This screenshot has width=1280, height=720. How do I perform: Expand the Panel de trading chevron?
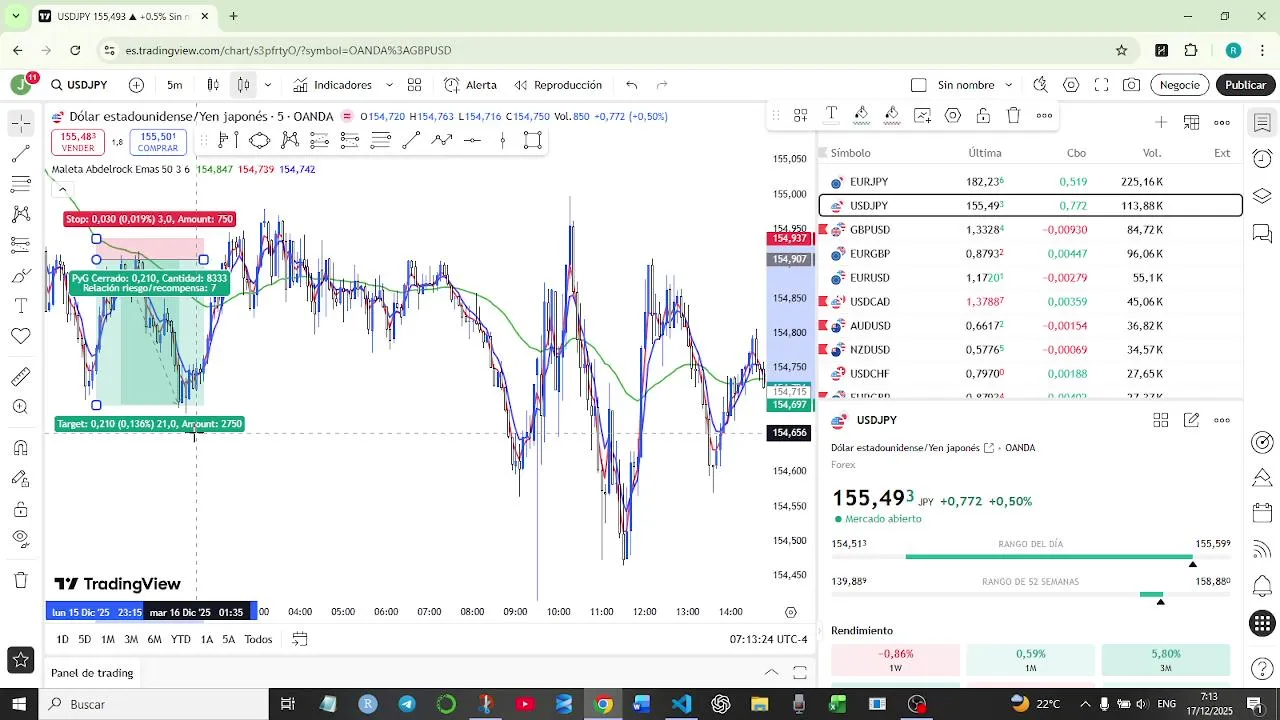tap(771, 673)
